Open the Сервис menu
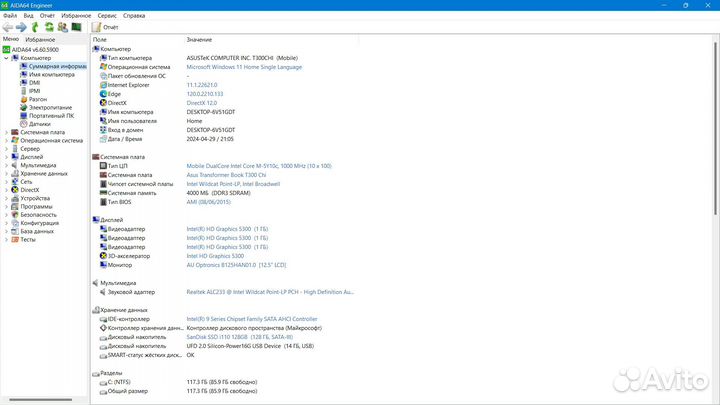This screenshot has width=720, height=405. tap(106, 16)
